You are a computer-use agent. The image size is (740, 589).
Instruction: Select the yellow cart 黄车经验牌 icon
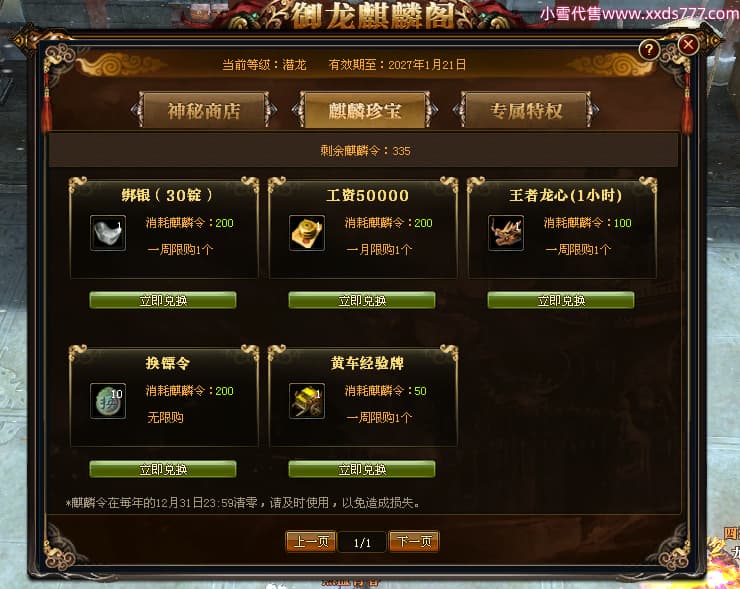pos(307,401)
